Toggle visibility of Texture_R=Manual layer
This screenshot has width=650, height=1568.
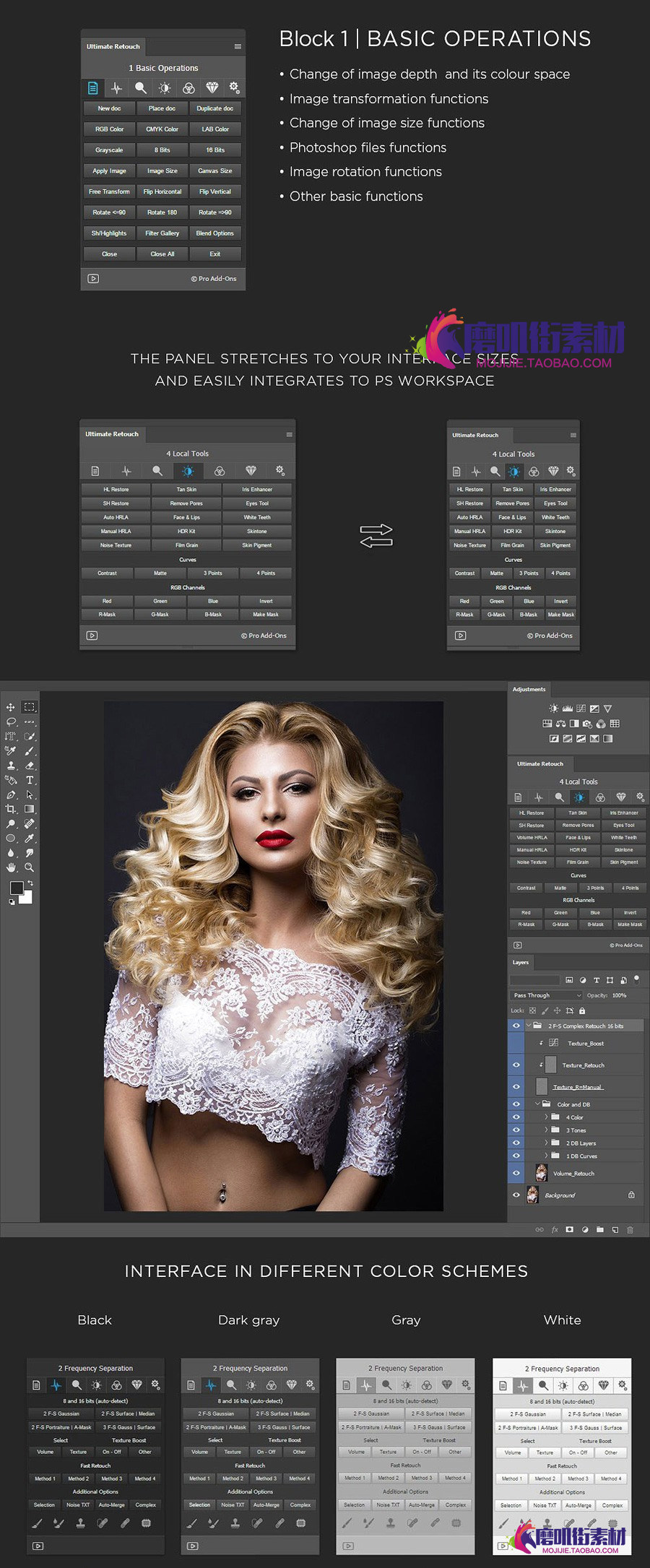click(516, 1086)
